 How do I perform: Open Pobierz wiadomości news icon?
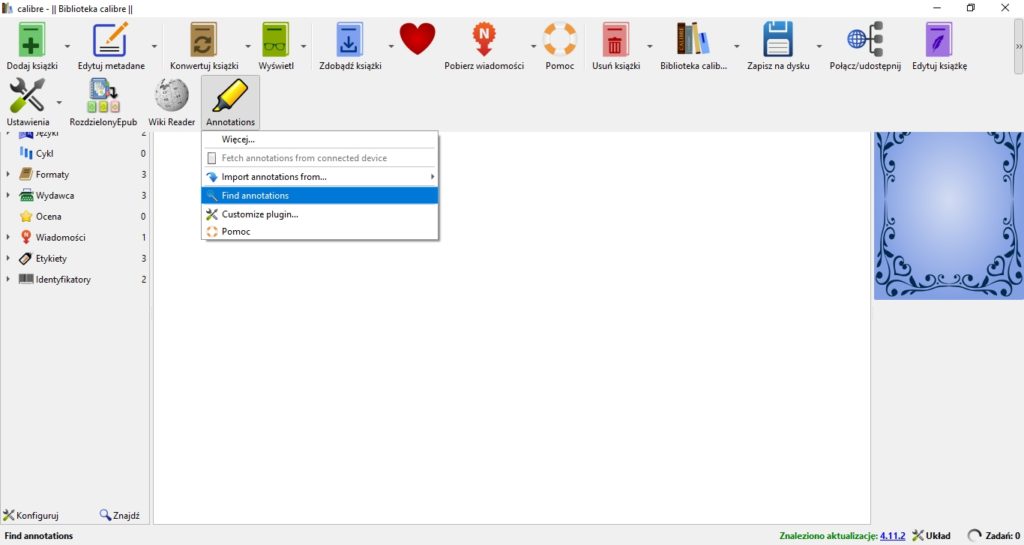tap(484, 39)
